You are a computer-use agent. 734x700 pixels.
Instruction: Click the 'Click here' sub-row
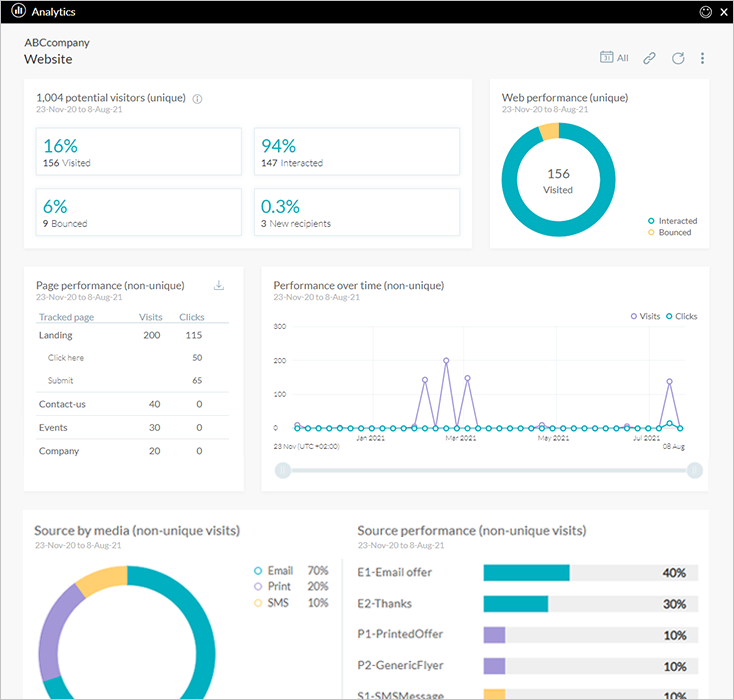132,358
